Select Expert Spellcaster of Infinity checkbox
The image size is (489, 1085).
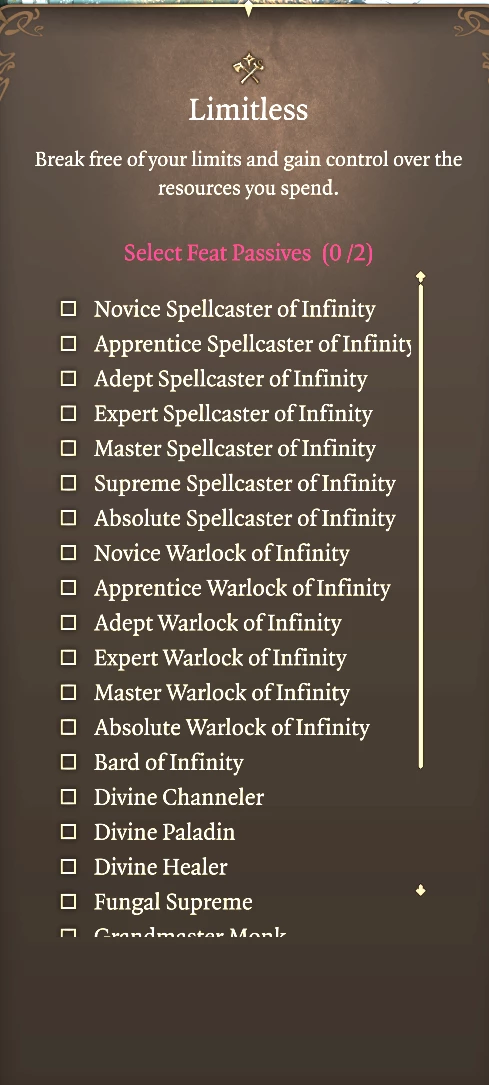click(68, 413)
